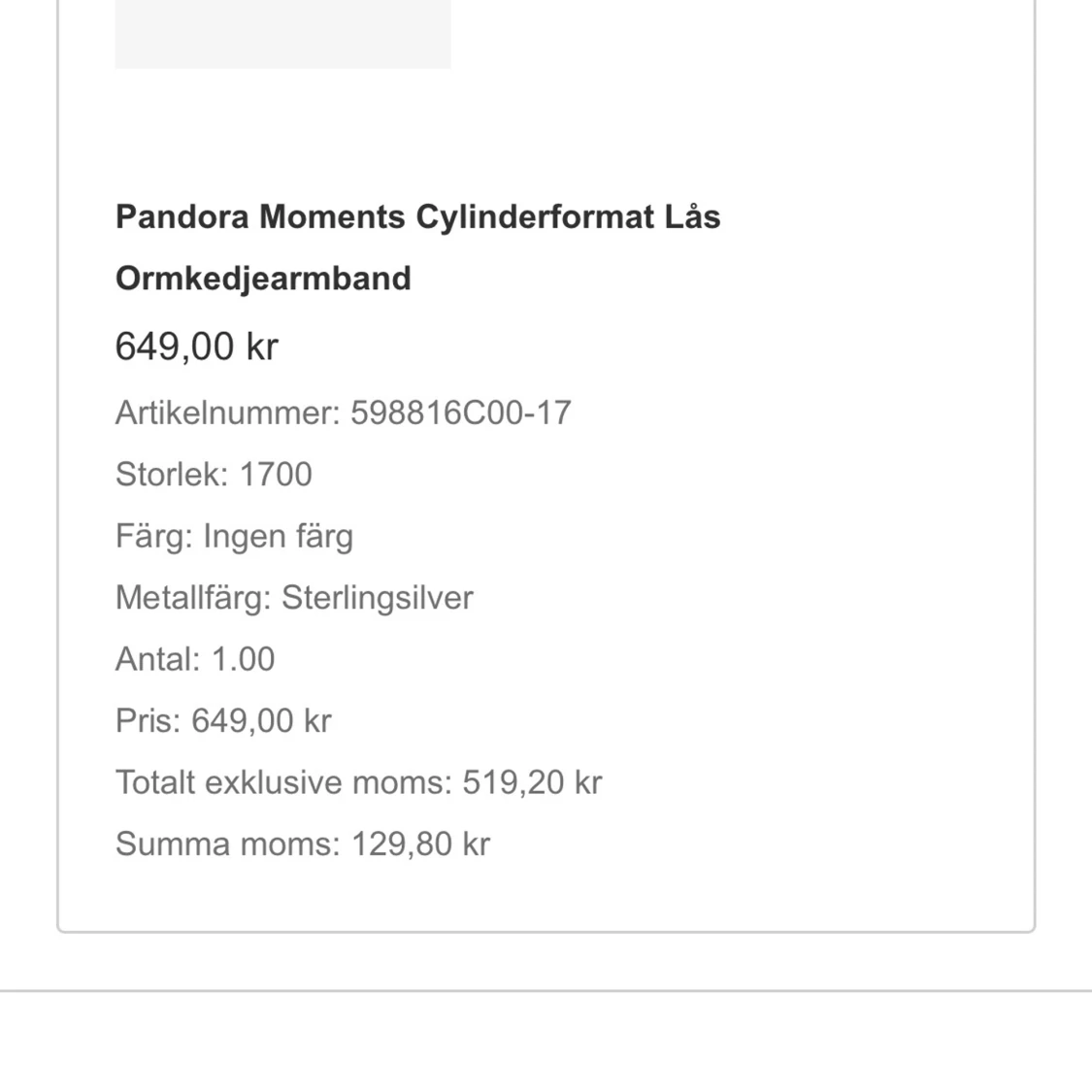Click the Totalt exklusive moms label

click(283, 782)
